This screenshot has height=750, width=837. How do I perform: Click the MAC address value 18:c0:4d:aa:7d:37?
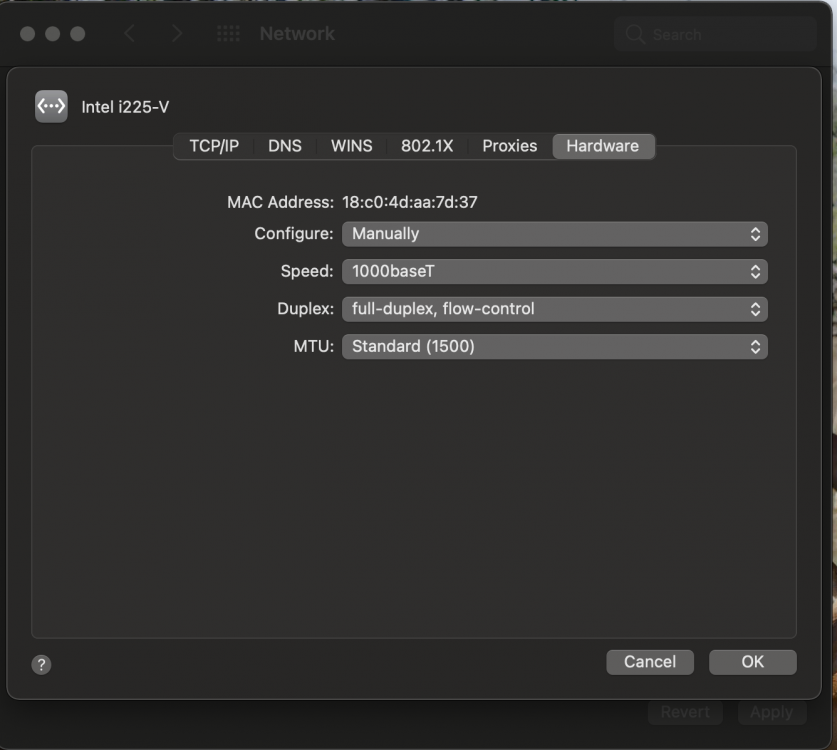pos(409,202)
